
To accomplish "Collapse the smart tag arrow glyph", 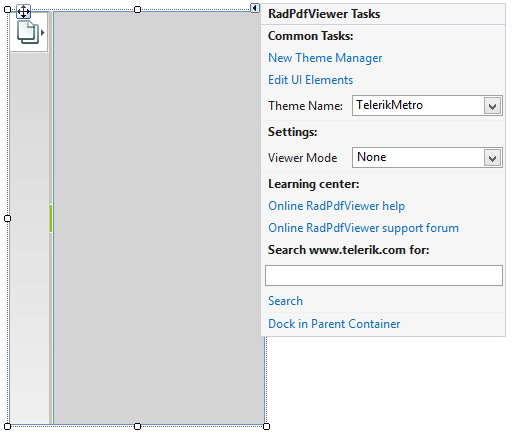I will point(255,8).
